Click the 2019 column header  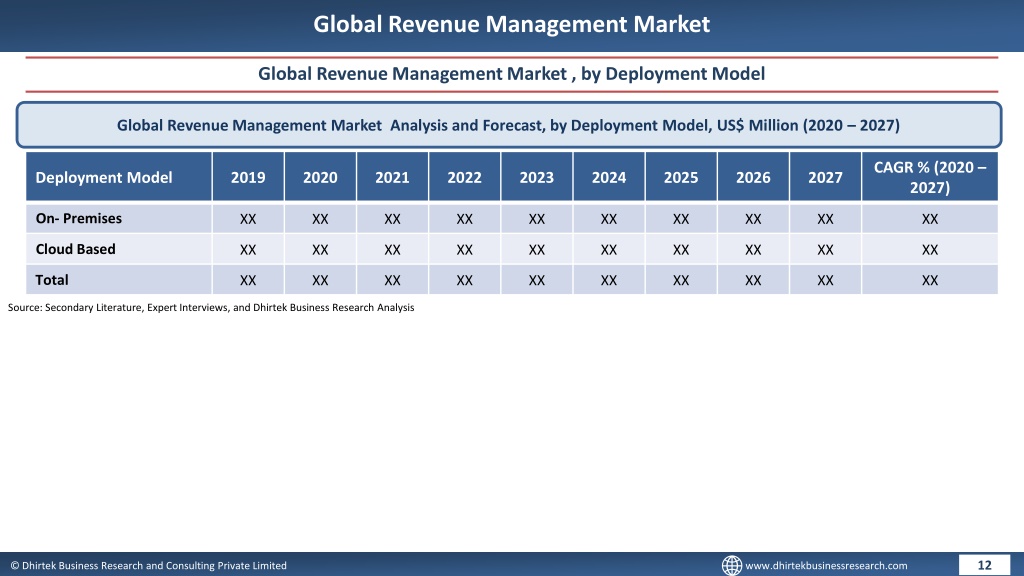pyautogui.click(x=248, y=177)
